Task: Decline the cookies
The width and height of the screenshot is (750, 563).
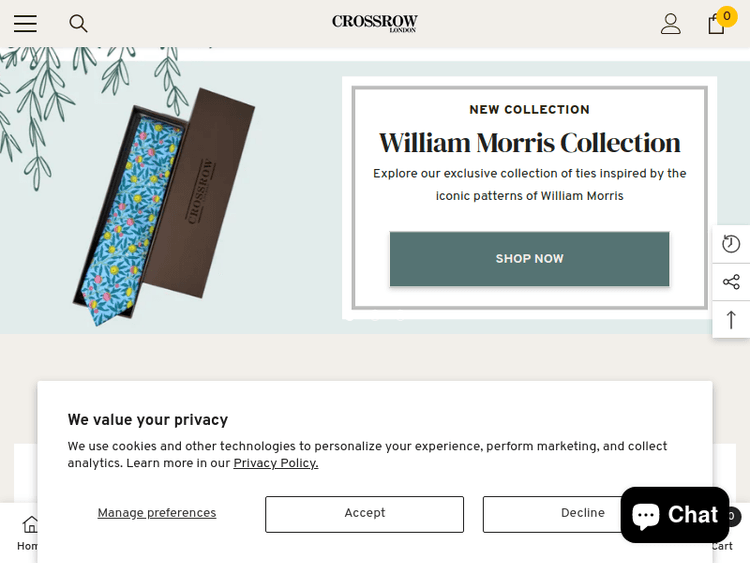Action: (548, 514)
